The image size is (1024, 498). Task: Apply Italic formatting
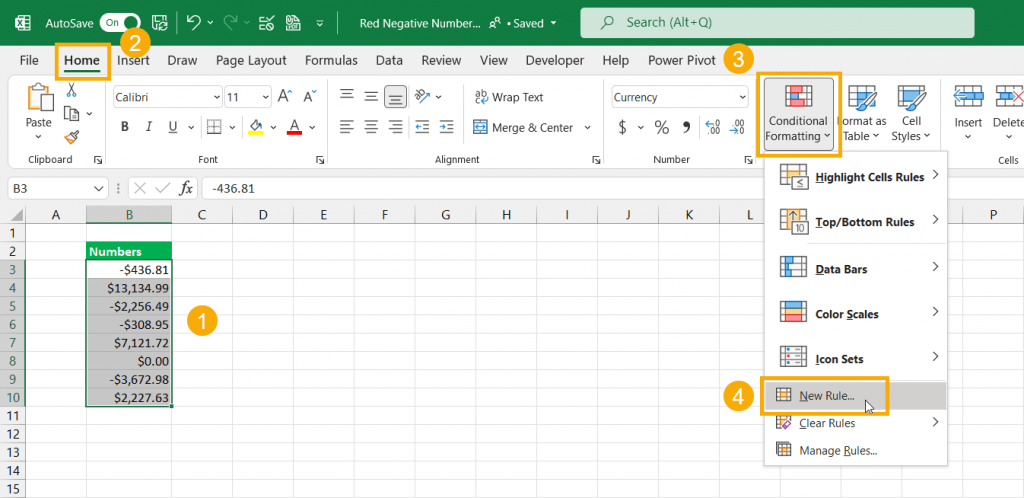pos(150,127)
